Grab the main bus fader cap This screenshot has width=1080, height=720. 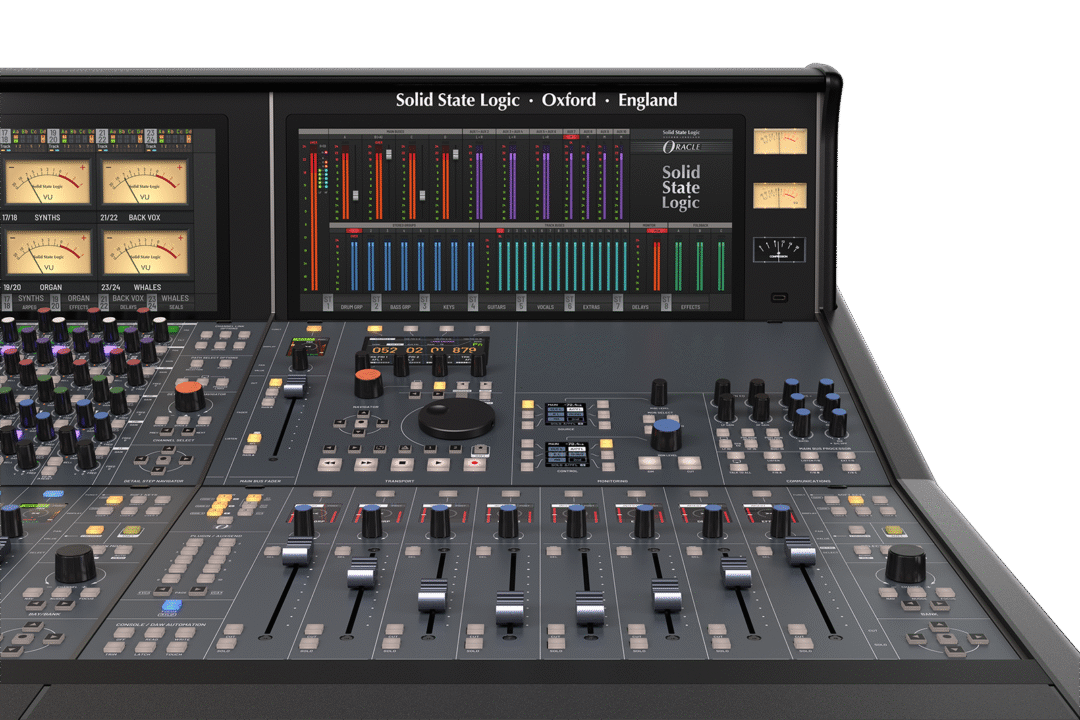pyautogui.click(x=295, y=387)
